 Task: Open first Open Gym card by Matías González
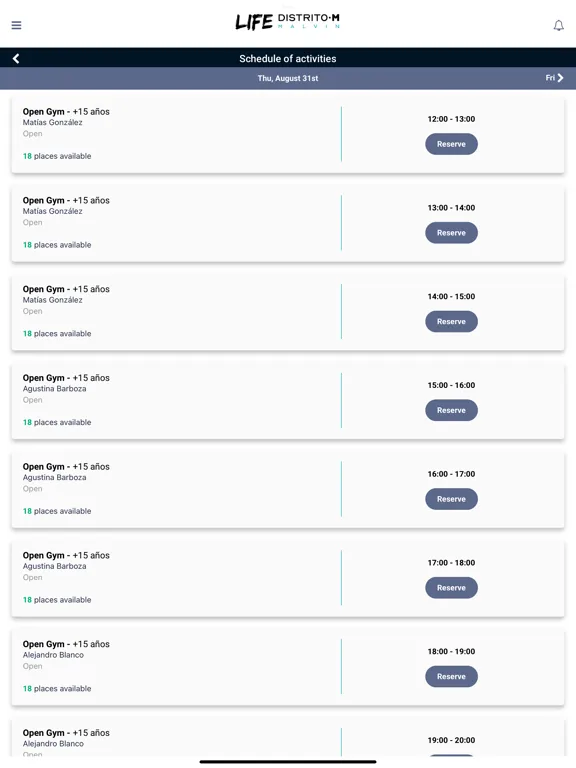tap(288, 134)
